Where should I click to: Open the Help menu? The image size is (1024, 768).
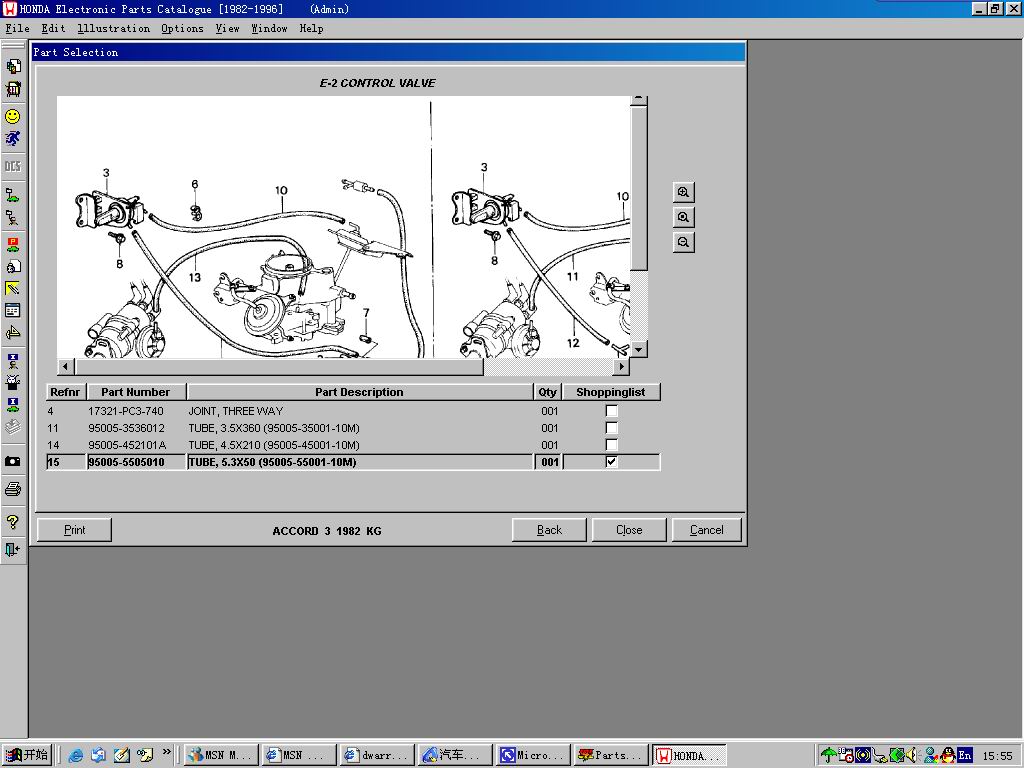(x=312, y=28)
